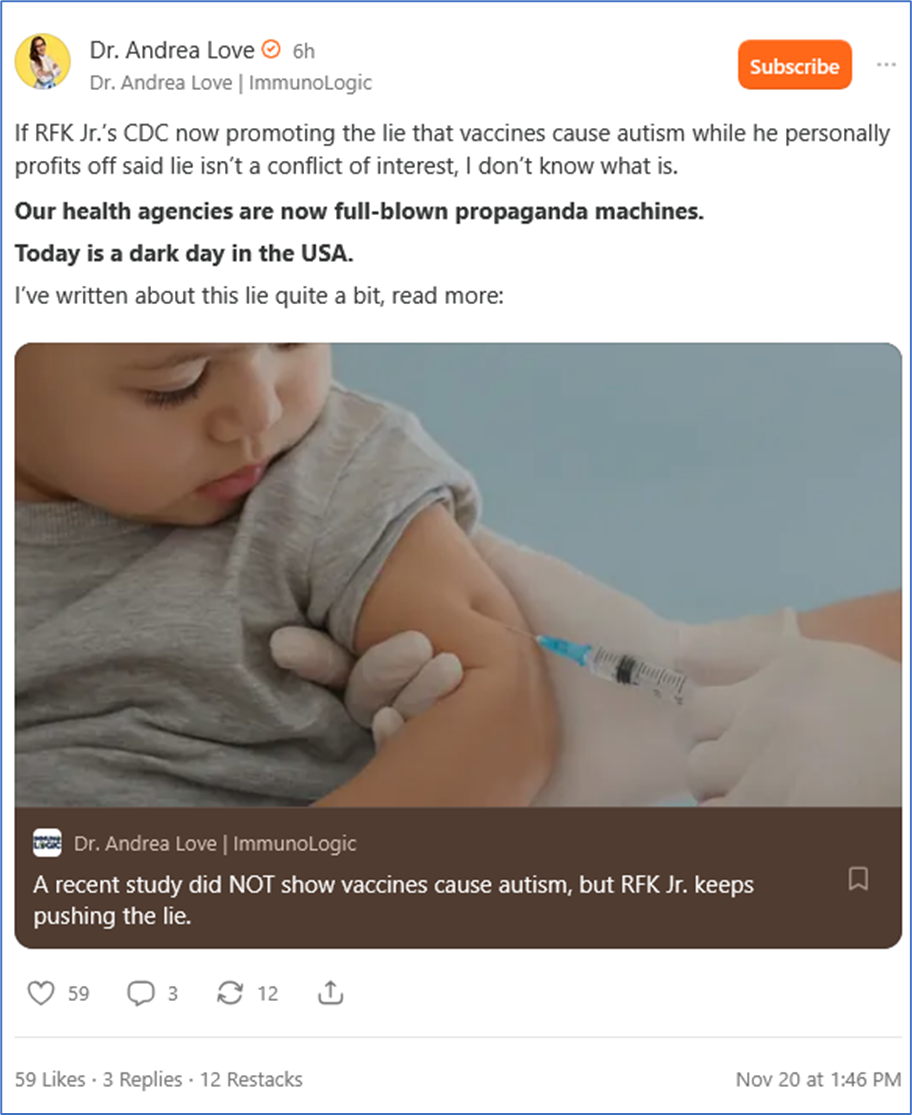Save the linked article with the bookmark icon
The image size is (912, 1115).
tap(858, 879)
